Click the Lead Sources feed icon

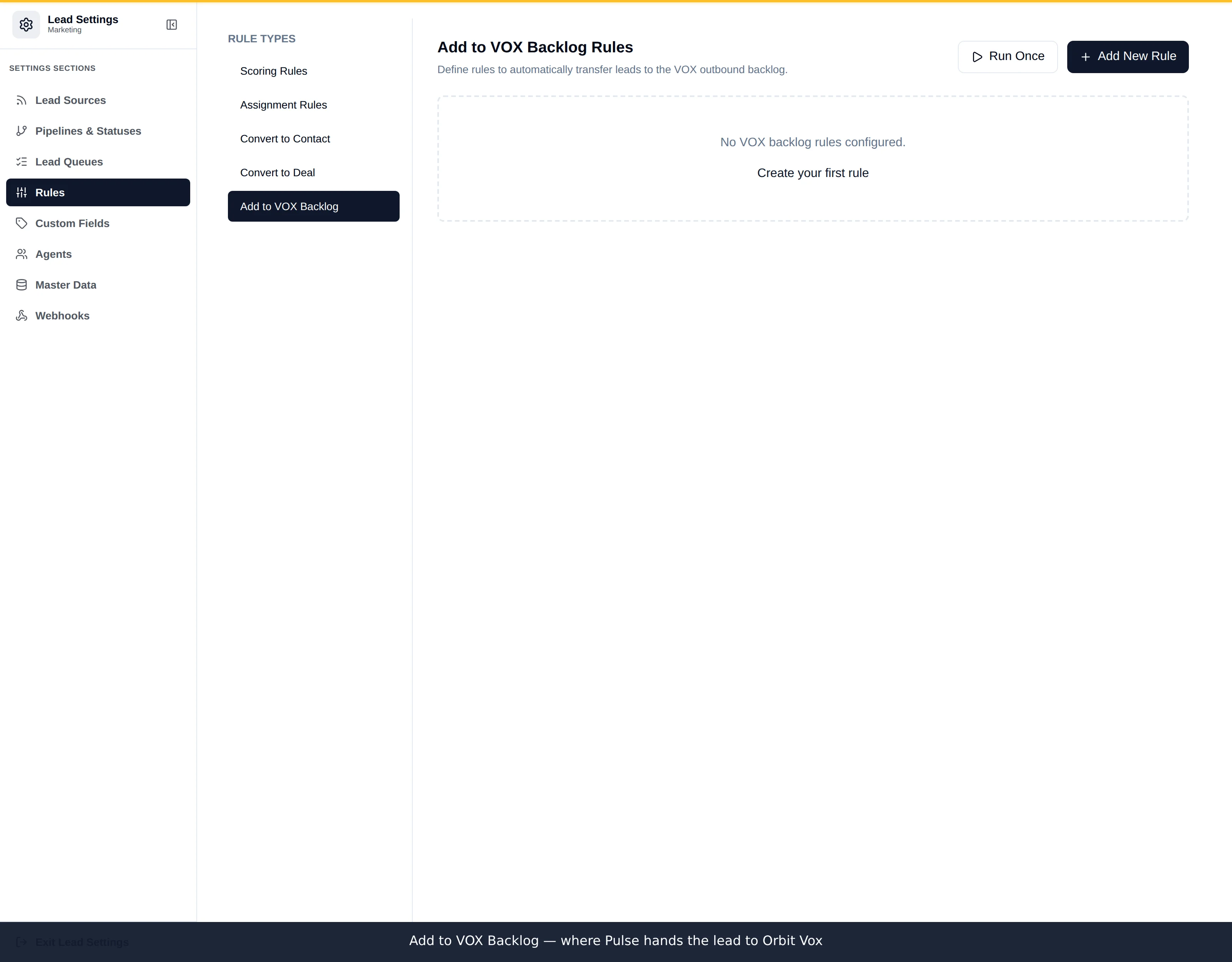pyautogui.click(x=22, y=100)
